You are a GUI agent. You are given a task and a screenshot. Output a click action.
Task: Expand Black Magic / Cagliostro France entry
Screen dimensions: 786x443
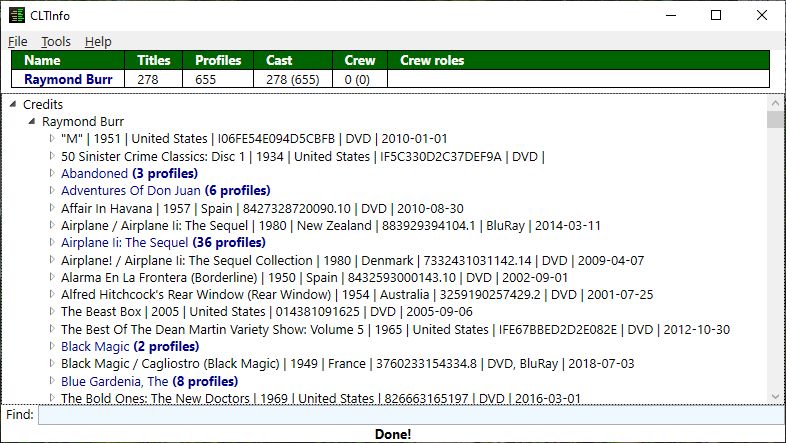(52, 363)
